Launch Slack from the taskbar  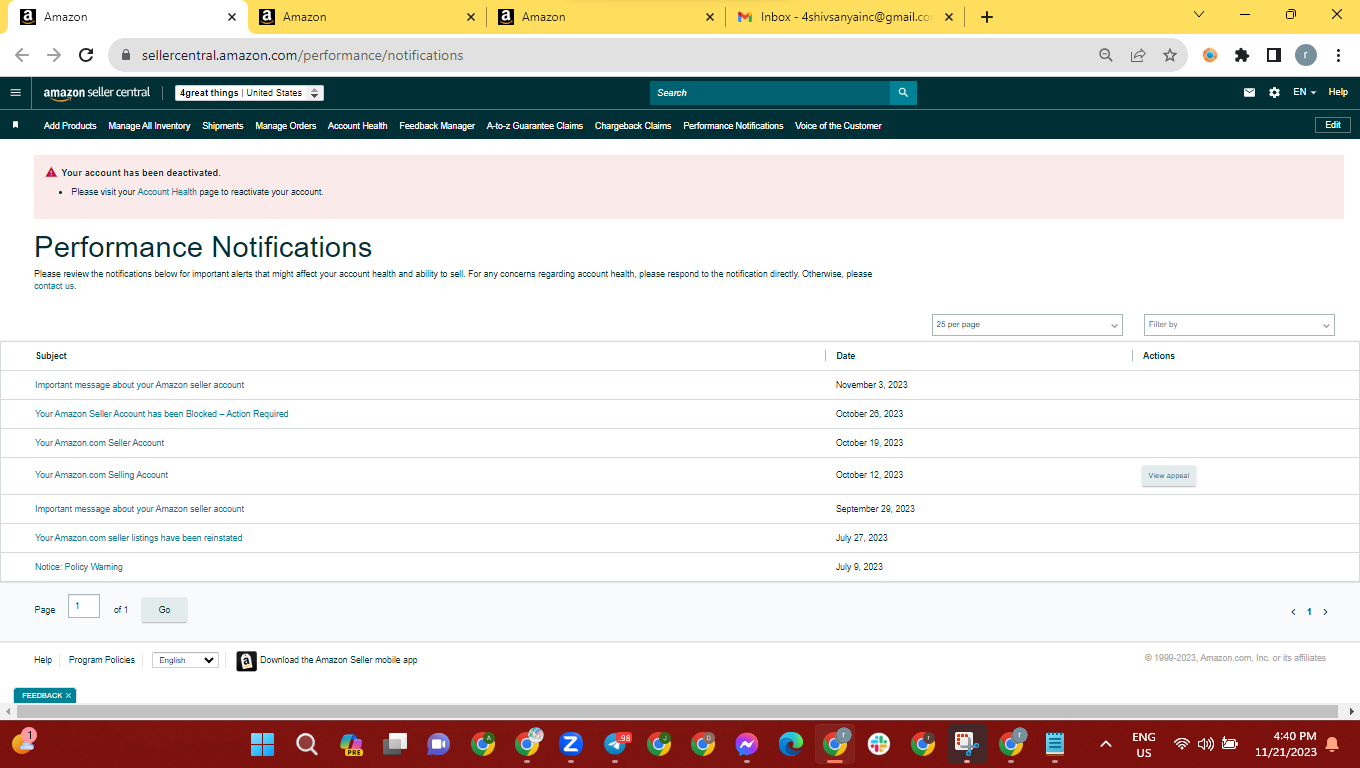coord(879,744)
